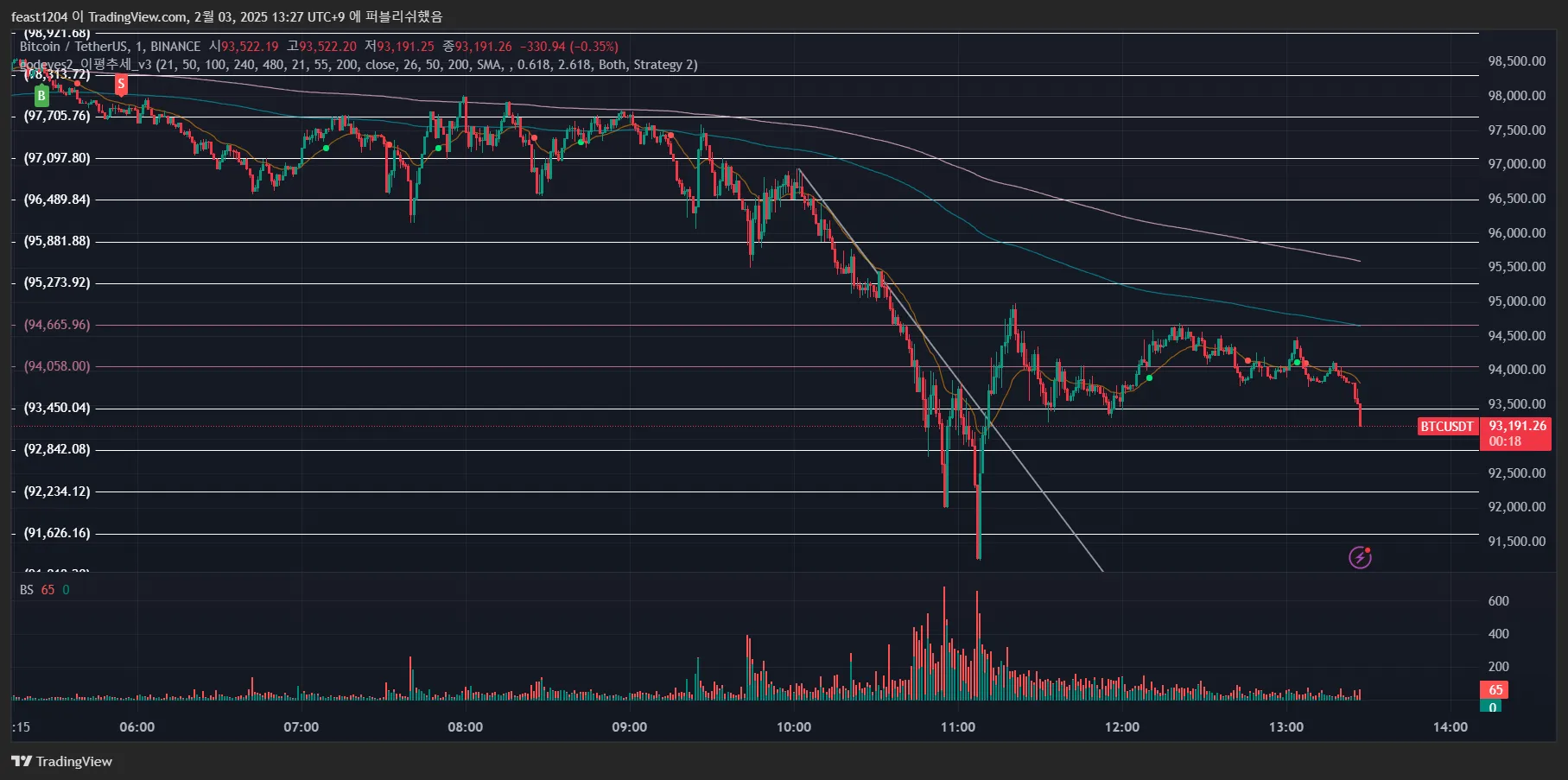Viewport: 1568px width, 780px height.
Task: Click 98,500.00 on the price axis
Action: (1516, 61)
